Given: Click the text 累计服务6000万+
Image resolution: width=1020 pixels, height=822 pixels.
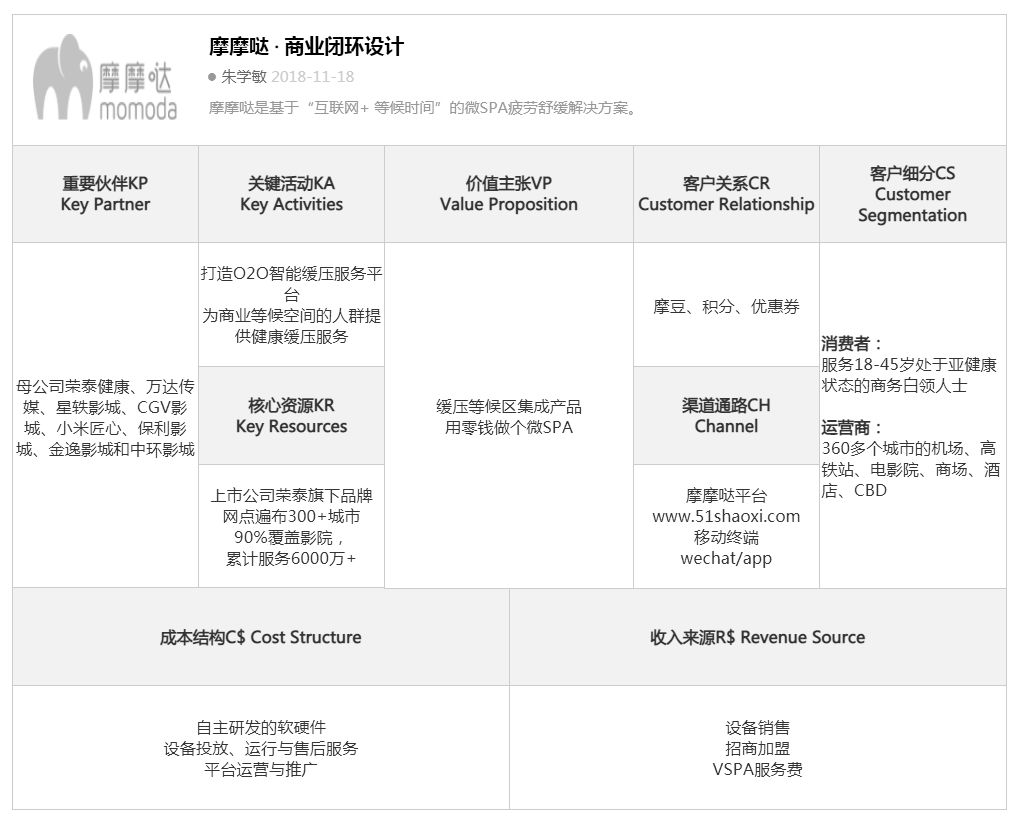Looking at the screenshot, I should 291,559.
